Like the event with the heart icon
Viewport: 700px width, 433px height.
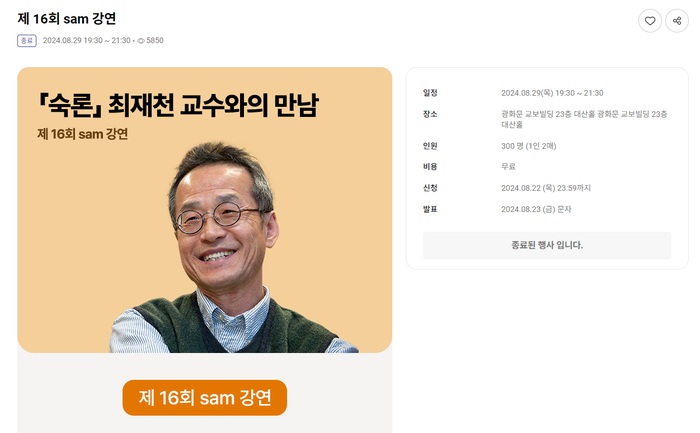tap(650, 21)
